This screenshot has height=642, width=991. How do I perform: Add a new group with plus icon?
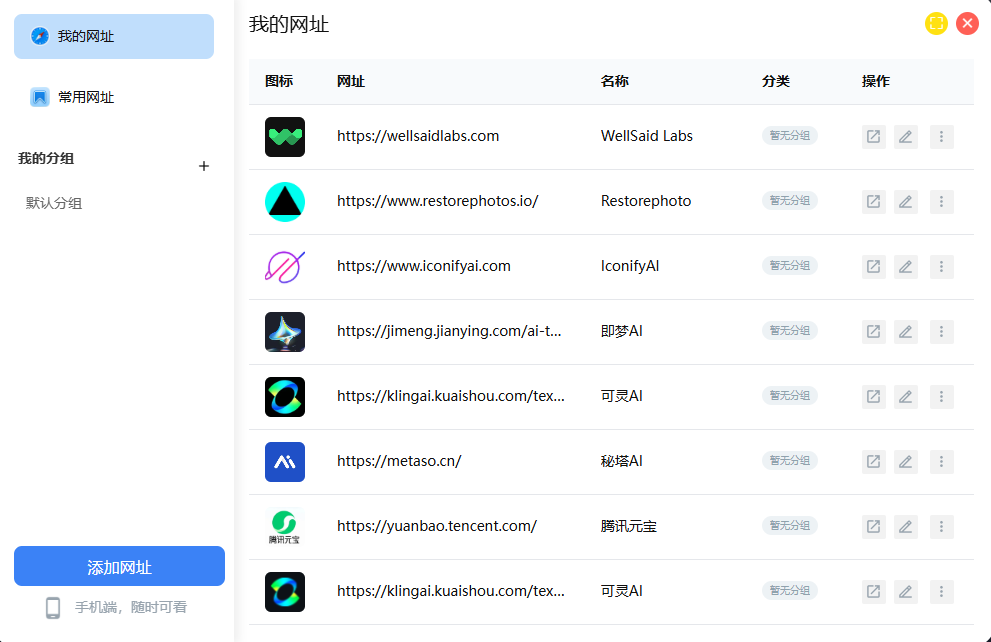coord(204,166)
